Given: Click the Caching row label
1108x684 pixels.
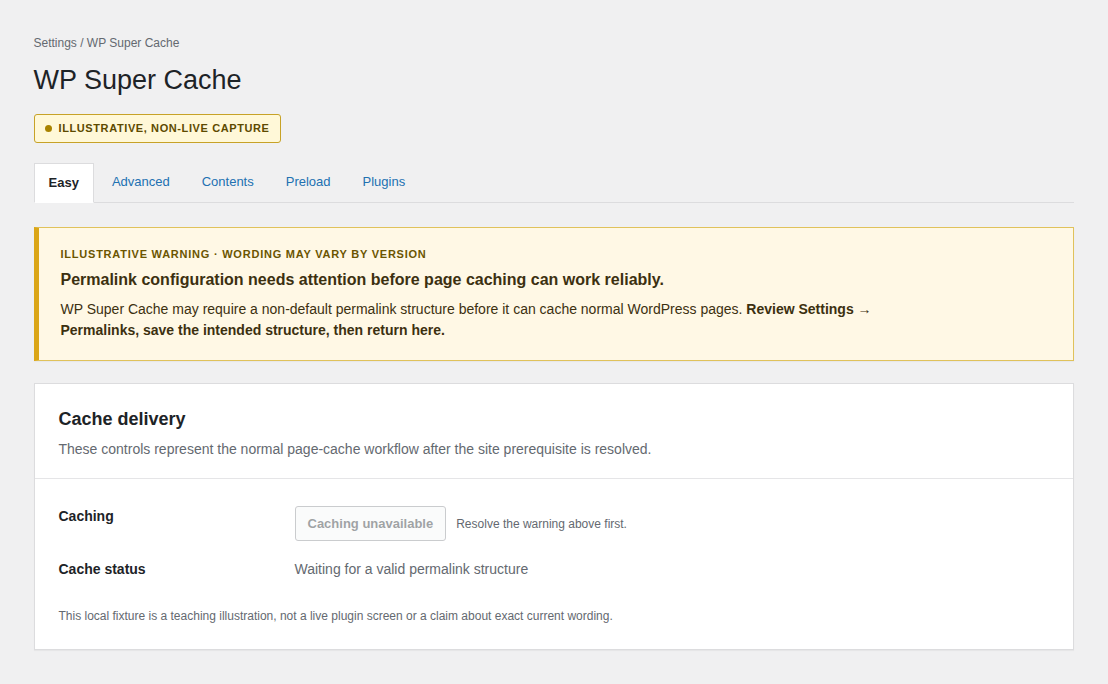Looking at the screenshot, I should (86, 517).
